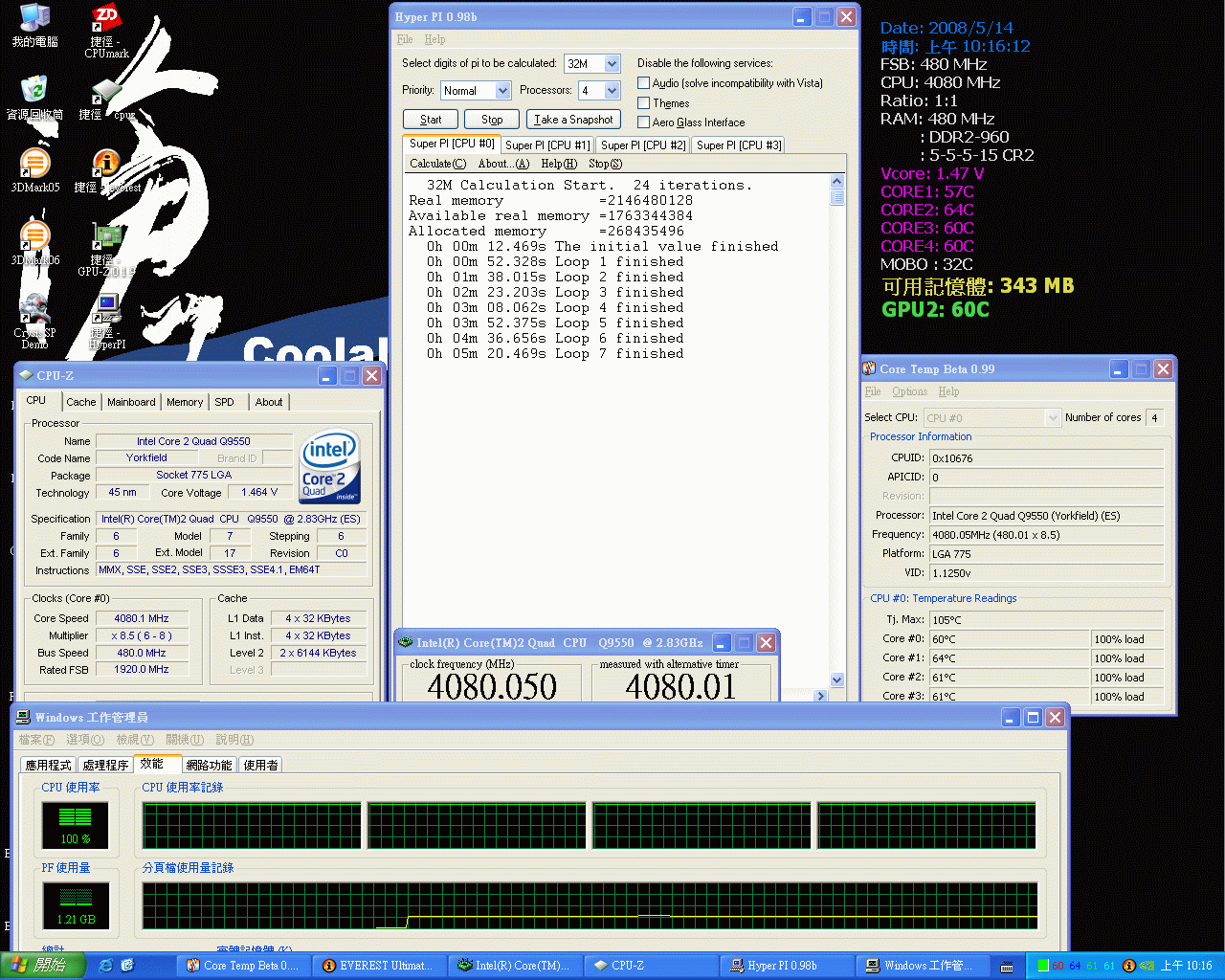The height and width of the screenshot is (980, 1225).
Task: Click the Frequency field in Core Temp
Action: tap(1047, 535)
